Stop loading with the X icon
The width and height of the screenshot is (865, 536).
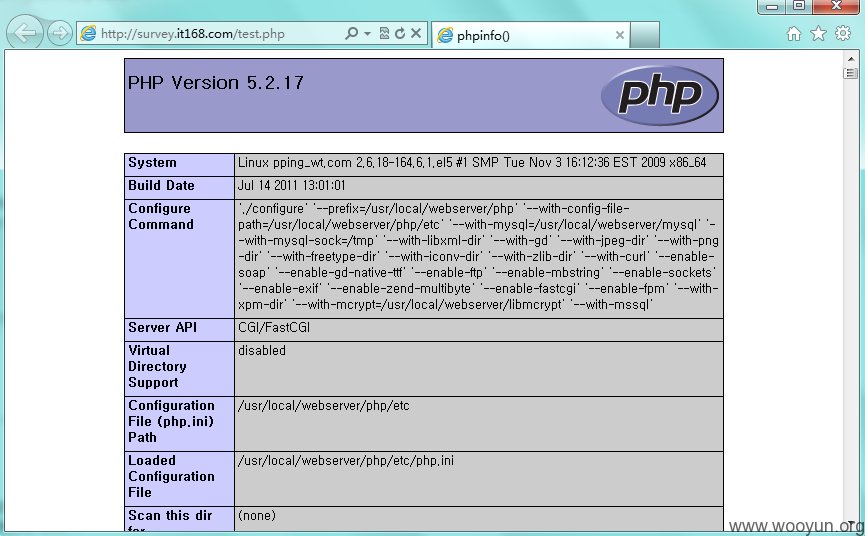(416, 34)
